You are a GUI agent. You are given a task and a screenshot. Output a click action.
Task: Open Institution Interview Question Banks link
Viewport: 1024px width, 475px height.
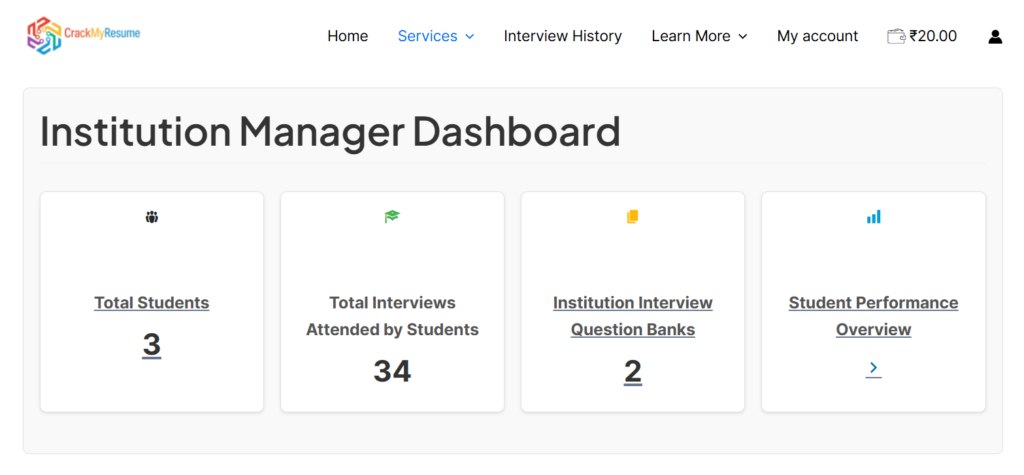click(633, 316)
